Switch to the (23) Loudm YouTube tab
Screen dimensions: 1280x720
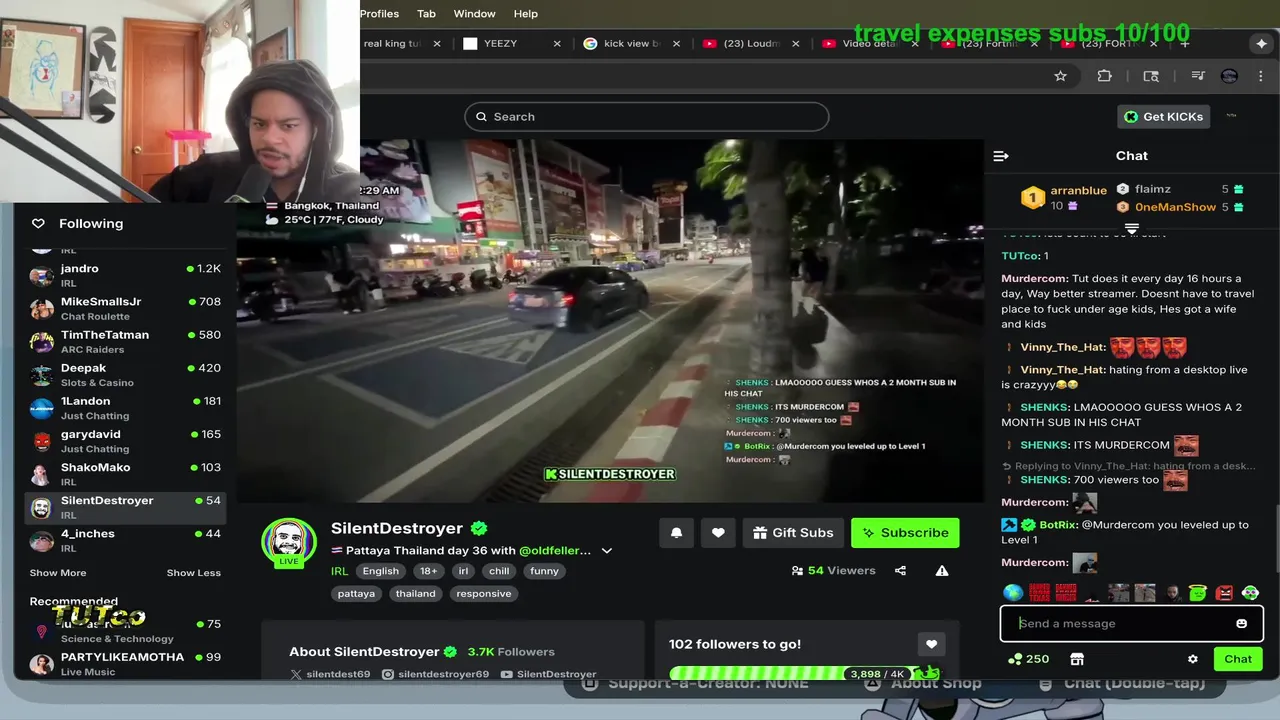coord(750,44)
